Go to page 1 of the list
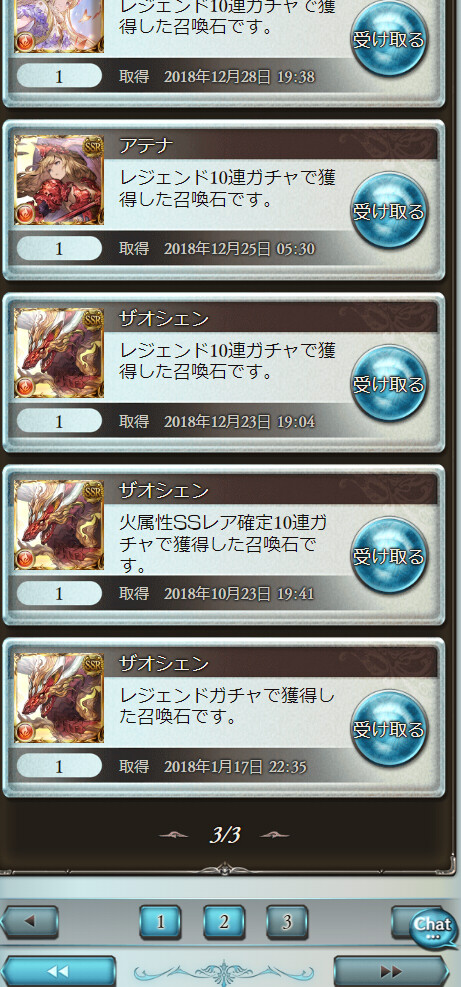The height and width of the screenshot is (987, 461). point(160,923)
